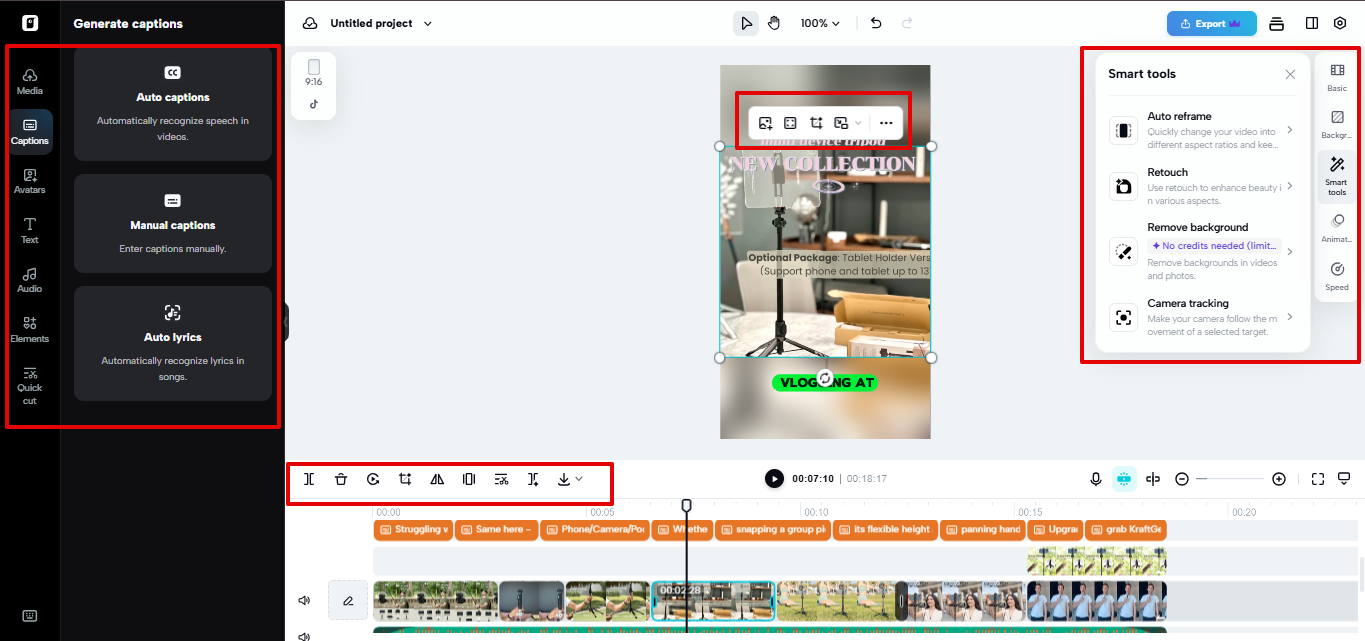Click the mirror flip icon in timeline toolbar
The image size is (1365, 641).
pyautogui.click(x=437, y=478)
